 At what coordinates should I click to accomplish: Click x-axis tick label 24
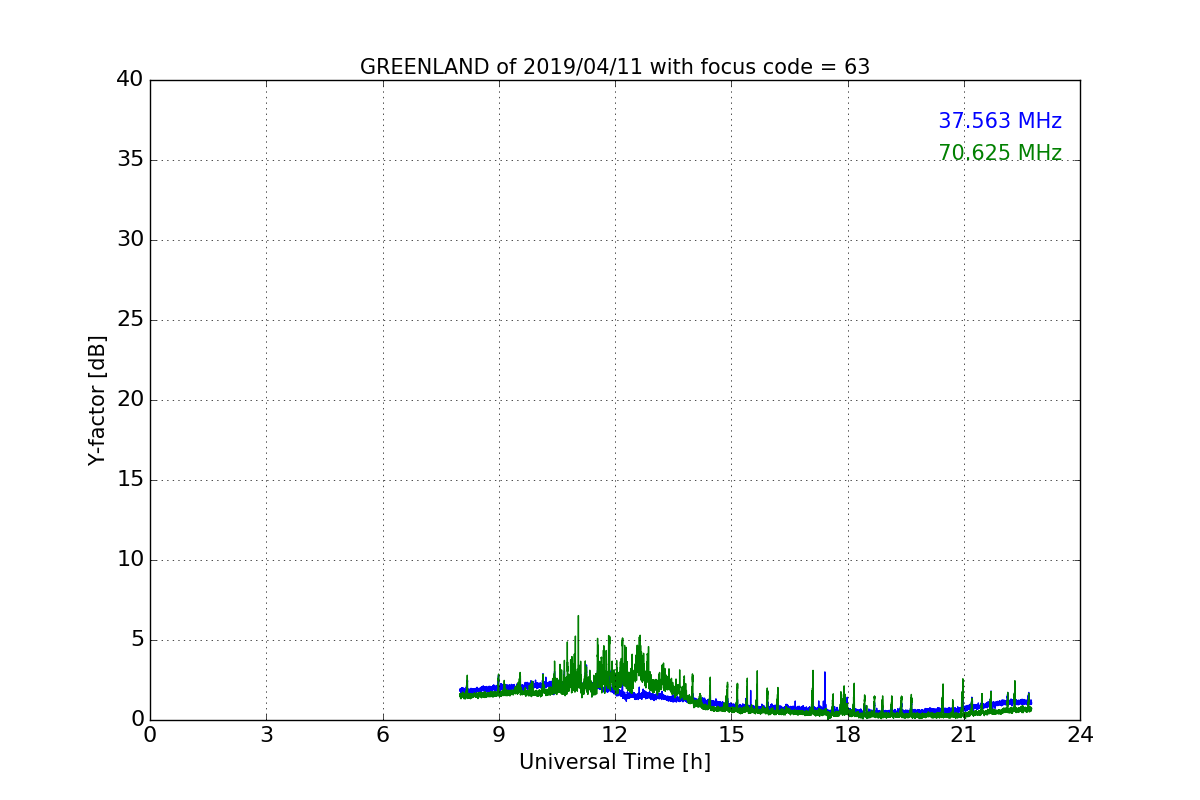(1080, 735)
